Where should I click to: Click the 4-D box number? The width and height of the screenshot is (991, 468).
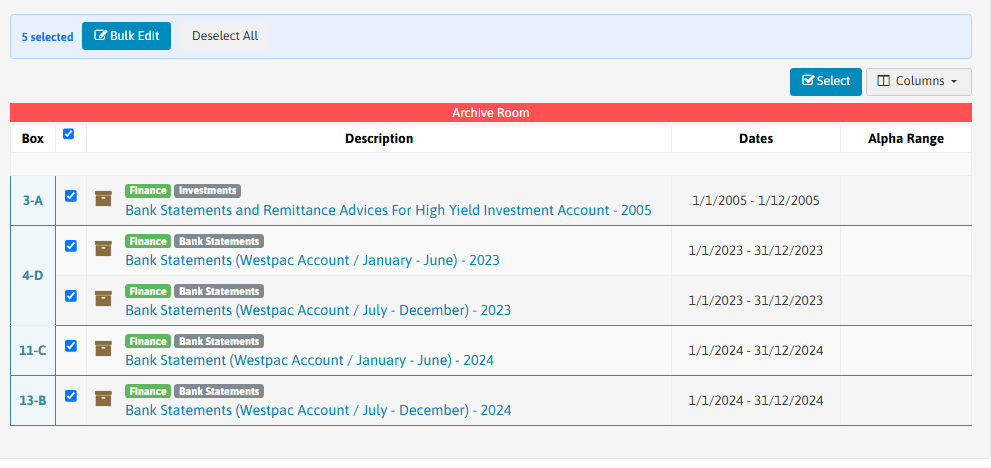[x=33, y=276]
